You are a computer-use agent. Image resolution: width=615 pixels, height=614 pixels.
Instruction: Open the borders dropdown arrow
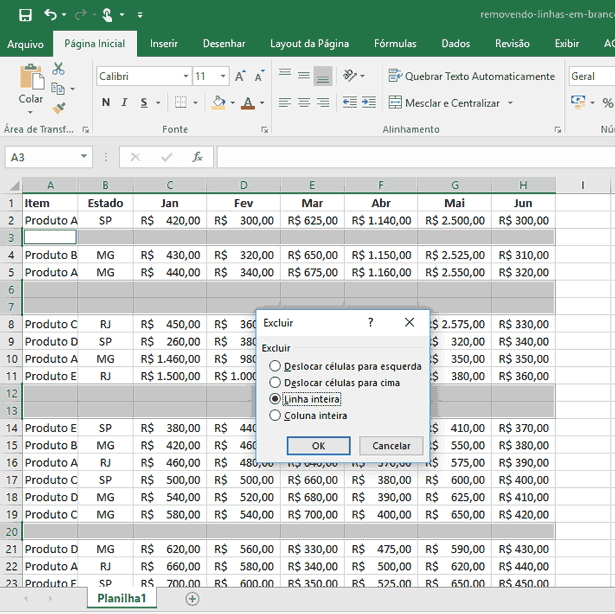coord(195,103)
